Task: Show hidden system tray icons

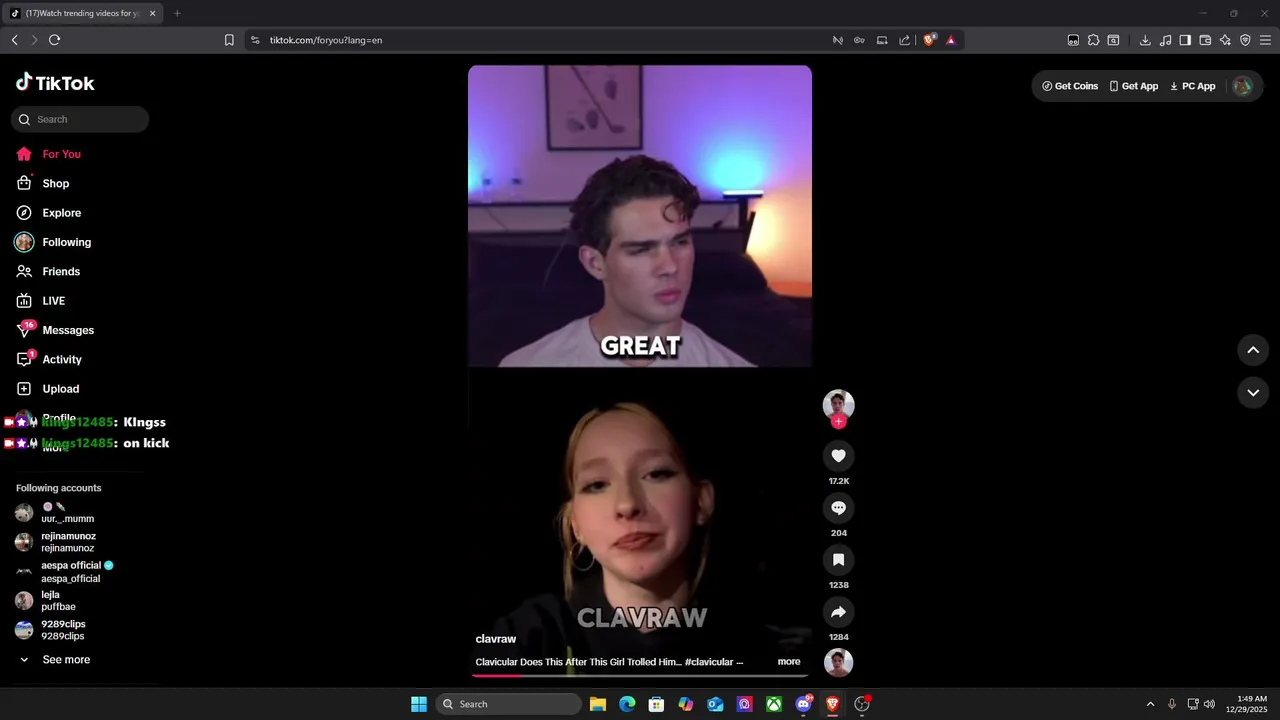Action: click(1150, 704)
